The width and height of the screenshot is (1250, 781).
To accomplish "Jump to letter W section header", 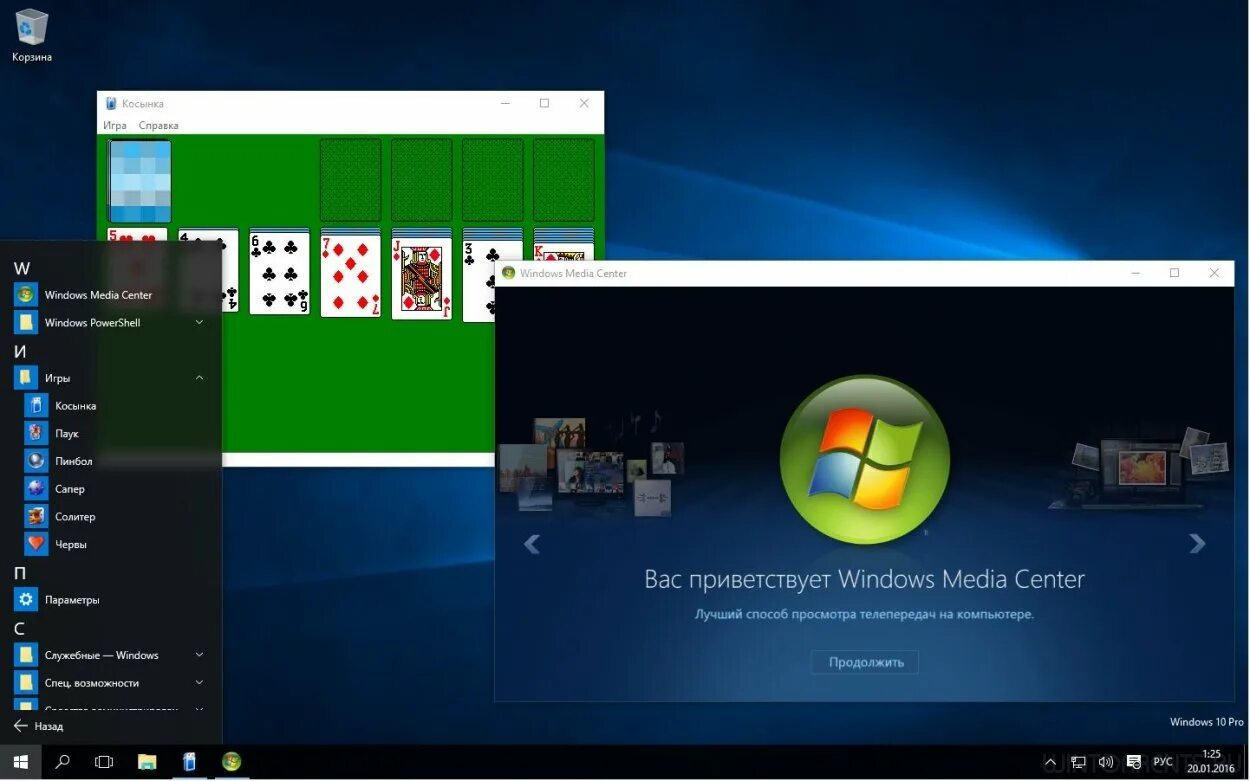I will click(x=22, y=268).
